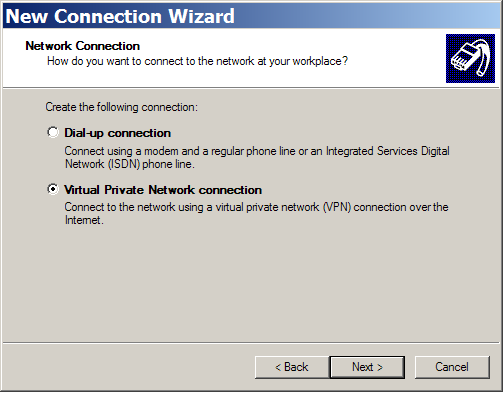Image resolution: width=503 pixels, height=393 pixels.
Task: Choose the Virtual Private Network connection radio button
Action: click(x=53, y=189)
